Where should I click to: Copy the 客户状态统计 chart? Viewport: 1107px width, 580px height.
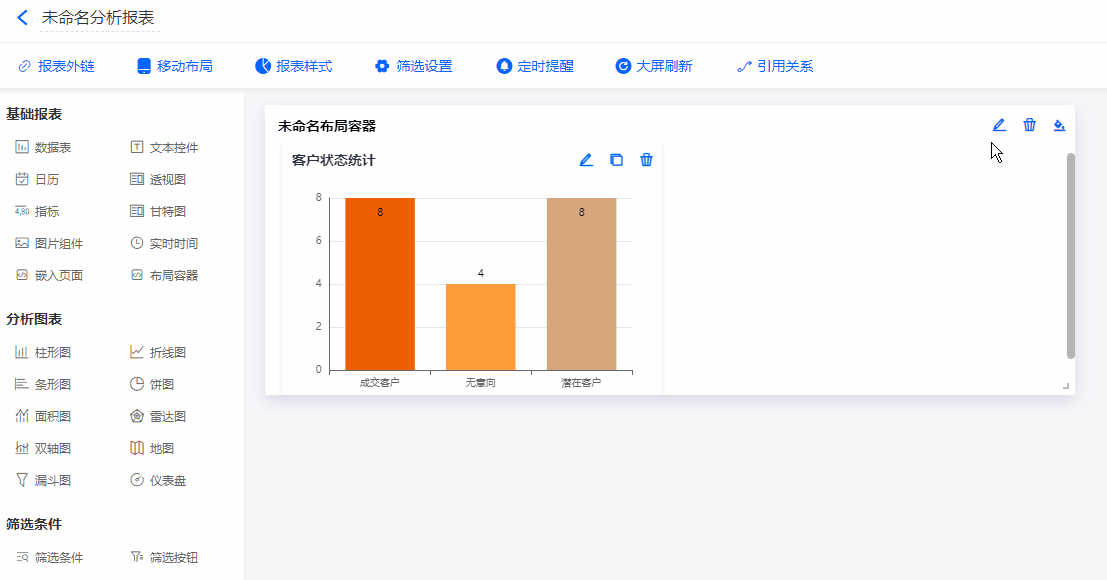pos(616,160)
